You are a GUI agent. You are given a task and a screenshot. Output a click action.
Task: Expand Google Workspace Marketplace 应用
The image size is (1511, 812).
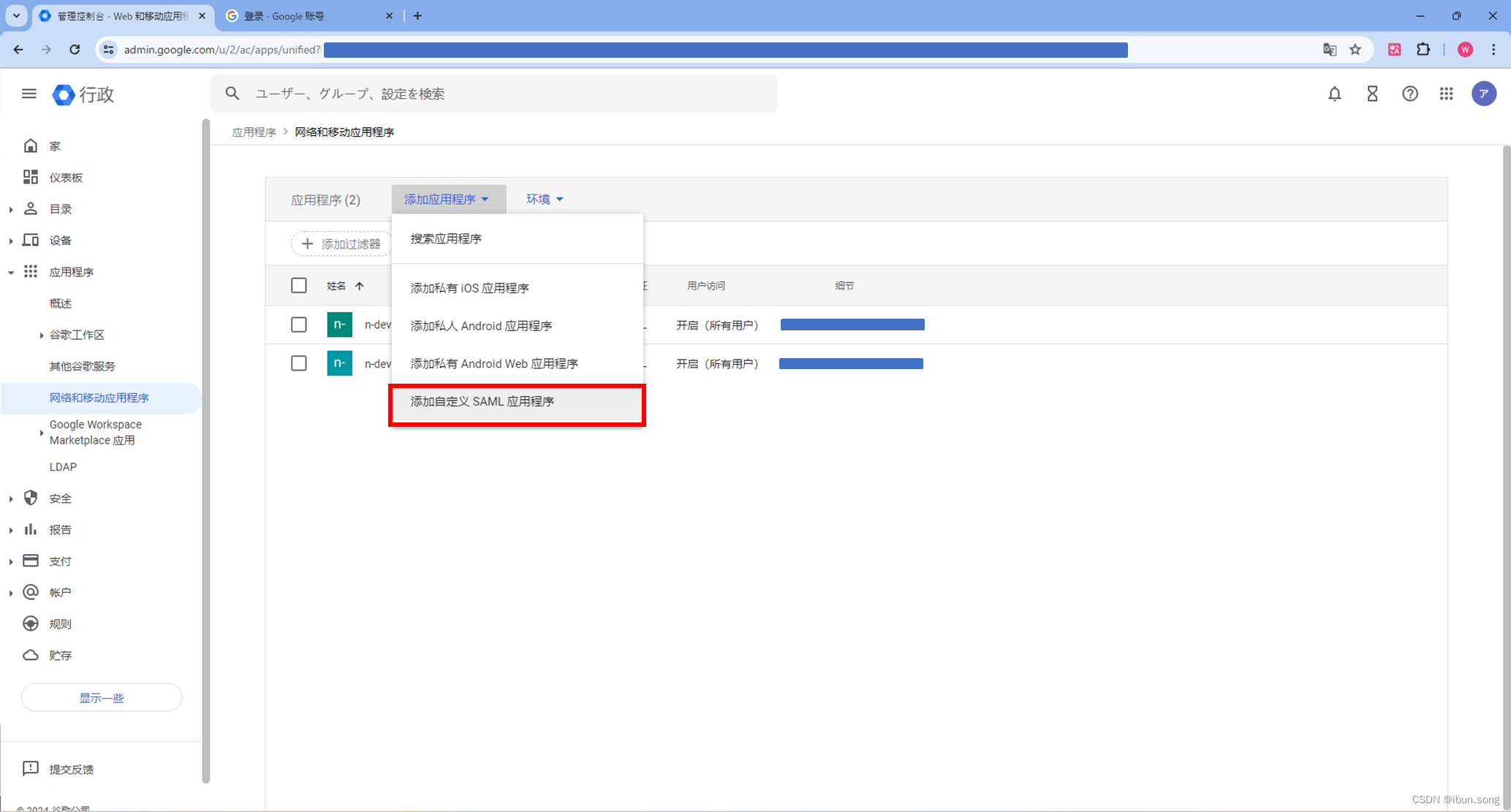pyautogui.click(x=42, y=433)
